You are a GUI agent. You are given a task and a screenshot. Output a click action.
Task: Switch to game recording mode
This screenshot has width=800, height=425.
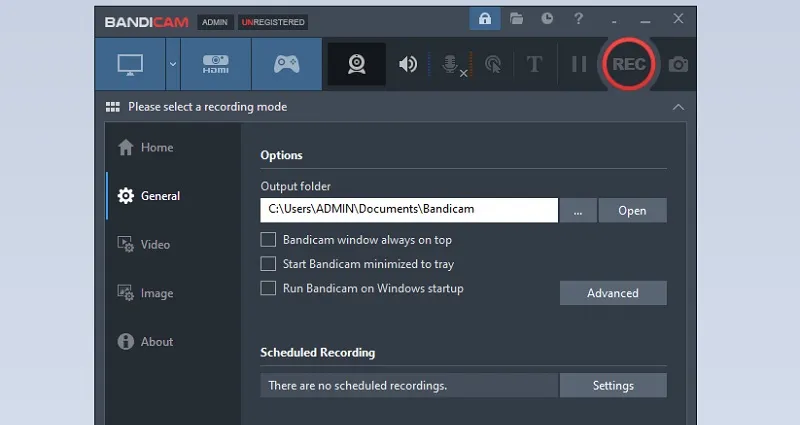(x=287, y=64)
